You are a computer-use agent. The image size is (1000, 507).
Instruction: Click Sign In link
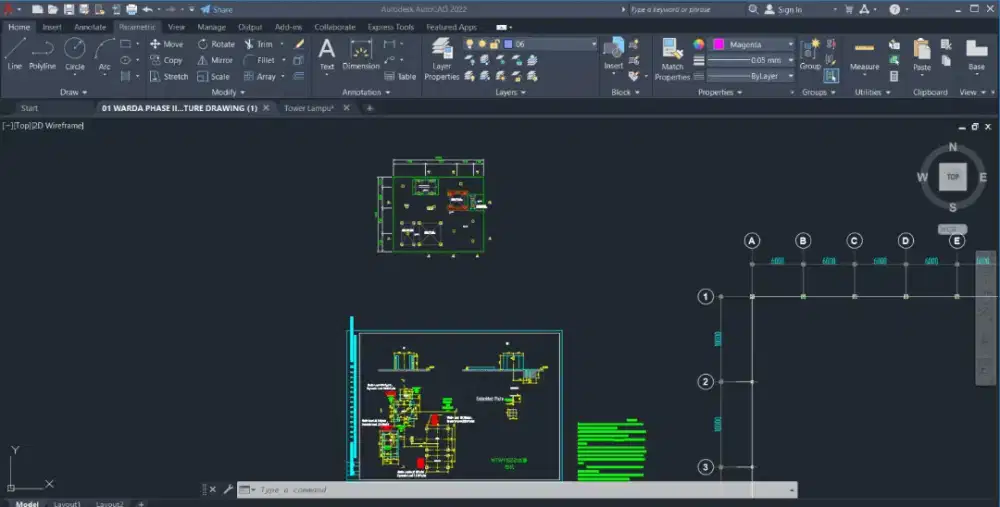coord(789,9)
